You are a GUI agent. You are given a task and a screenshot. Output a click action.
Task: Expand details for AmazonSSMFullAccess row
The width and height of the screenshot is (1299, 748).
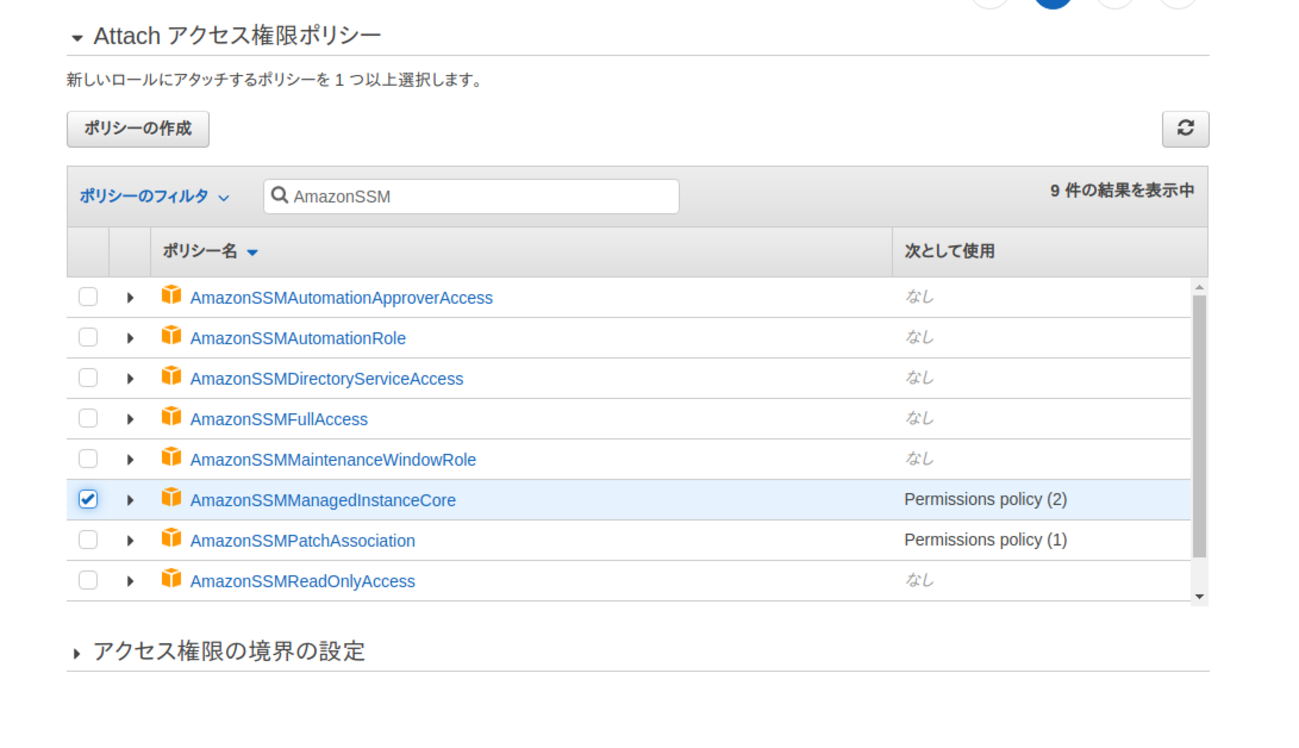(130, 419)
